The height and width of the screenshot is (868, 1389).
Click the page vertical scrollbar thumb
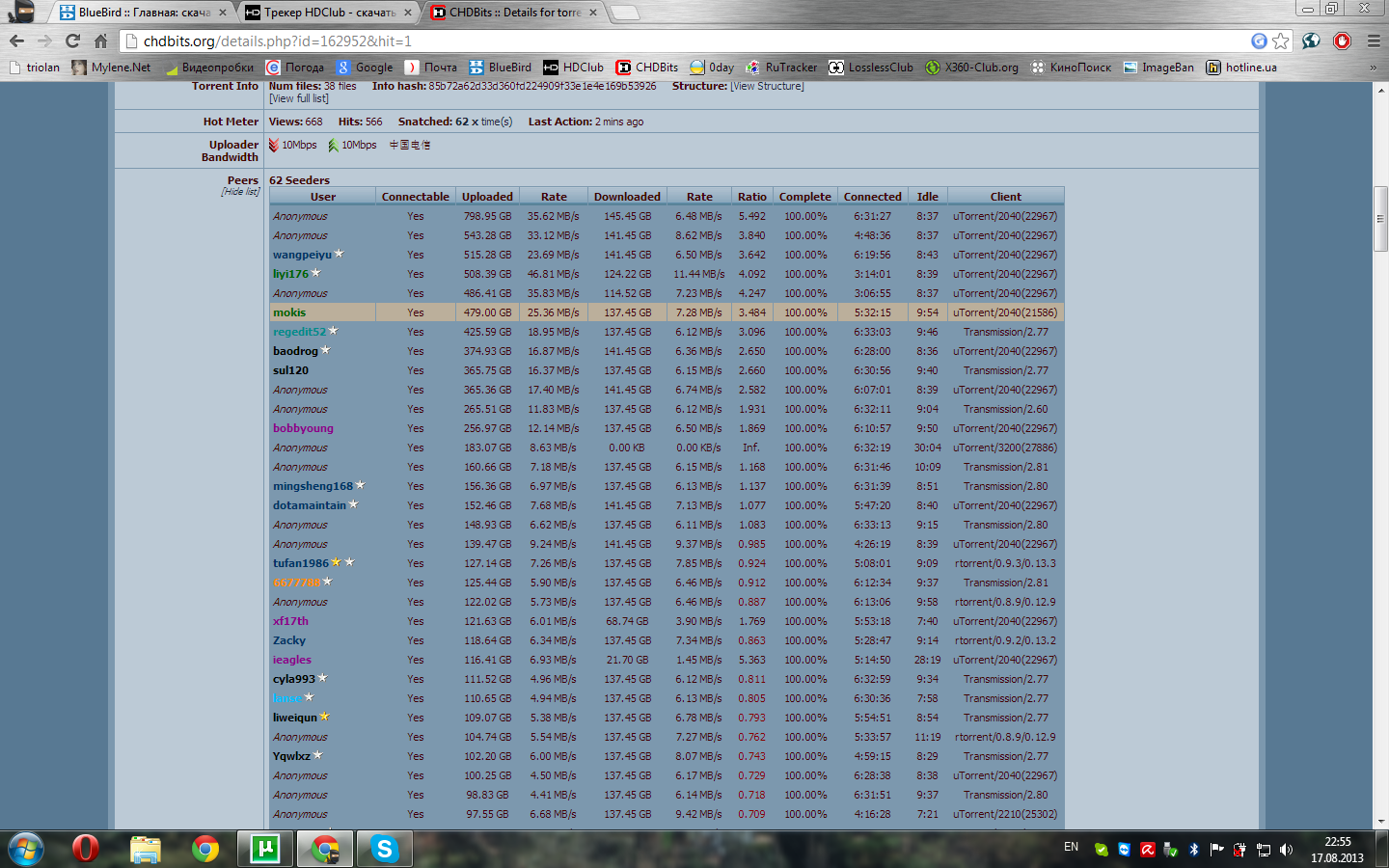point(1380,220)
